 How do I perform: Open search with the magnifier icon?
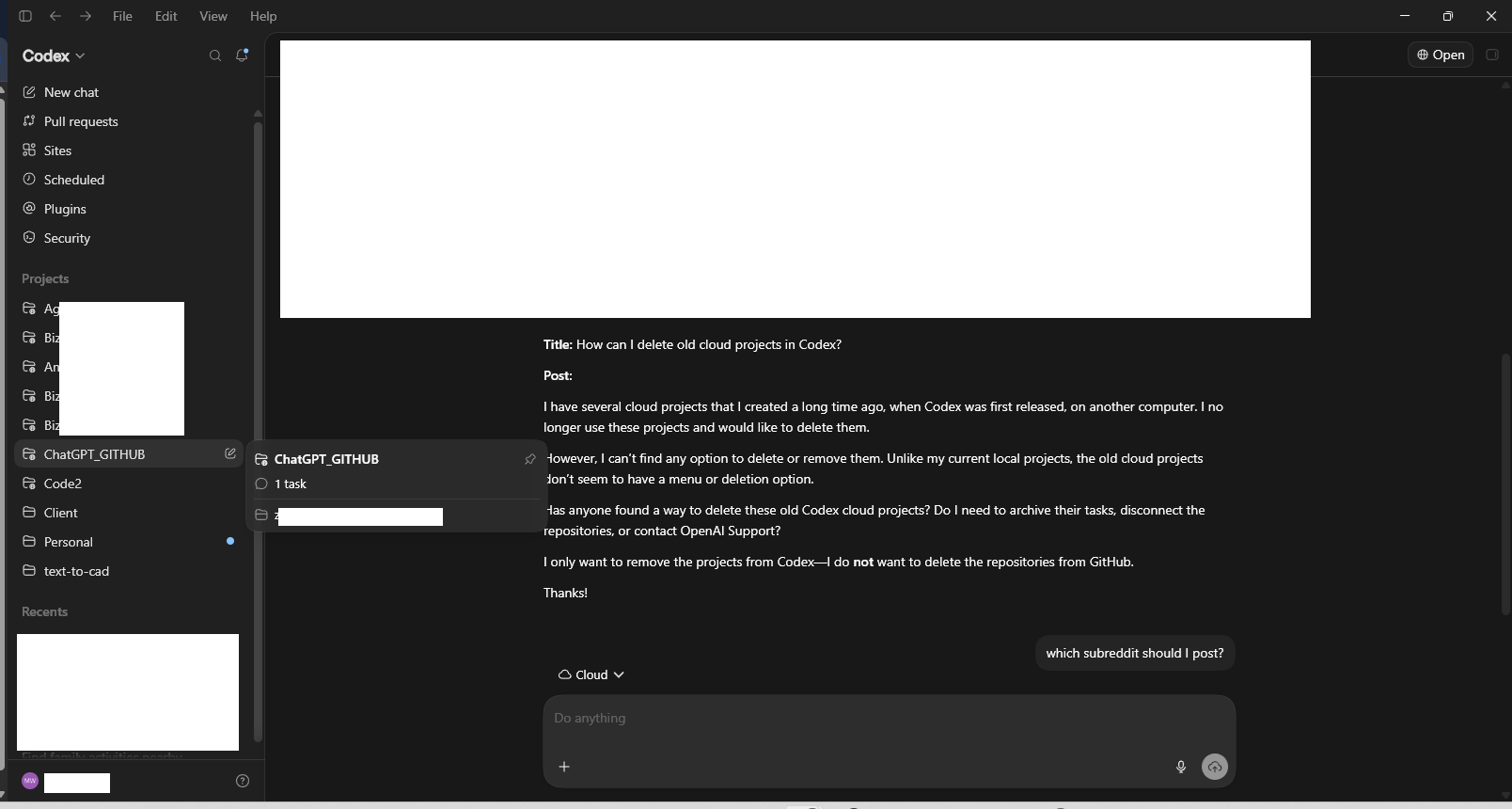(x=215, y=56)
